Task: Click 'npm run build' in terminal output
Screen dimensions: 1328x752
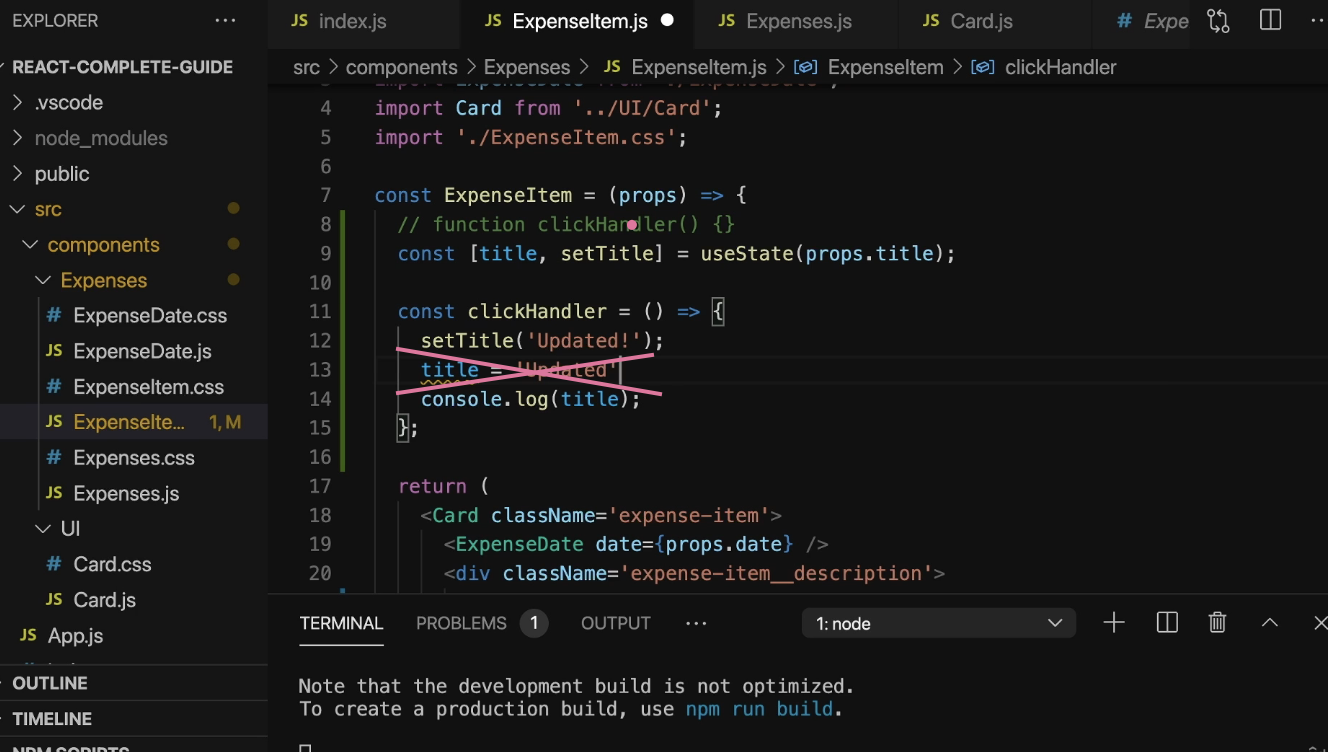Action: (x=758, y=709)
